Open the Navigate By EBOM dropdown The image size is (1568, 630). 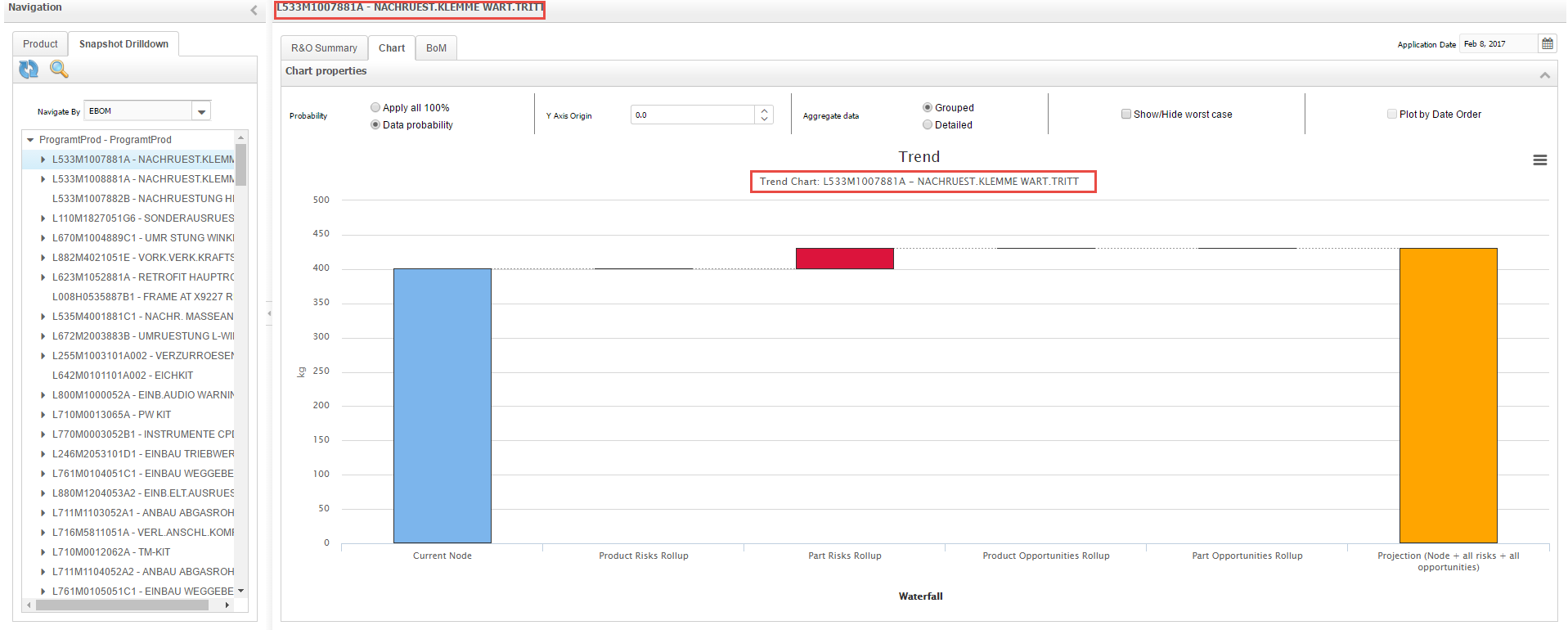(201, 111)
